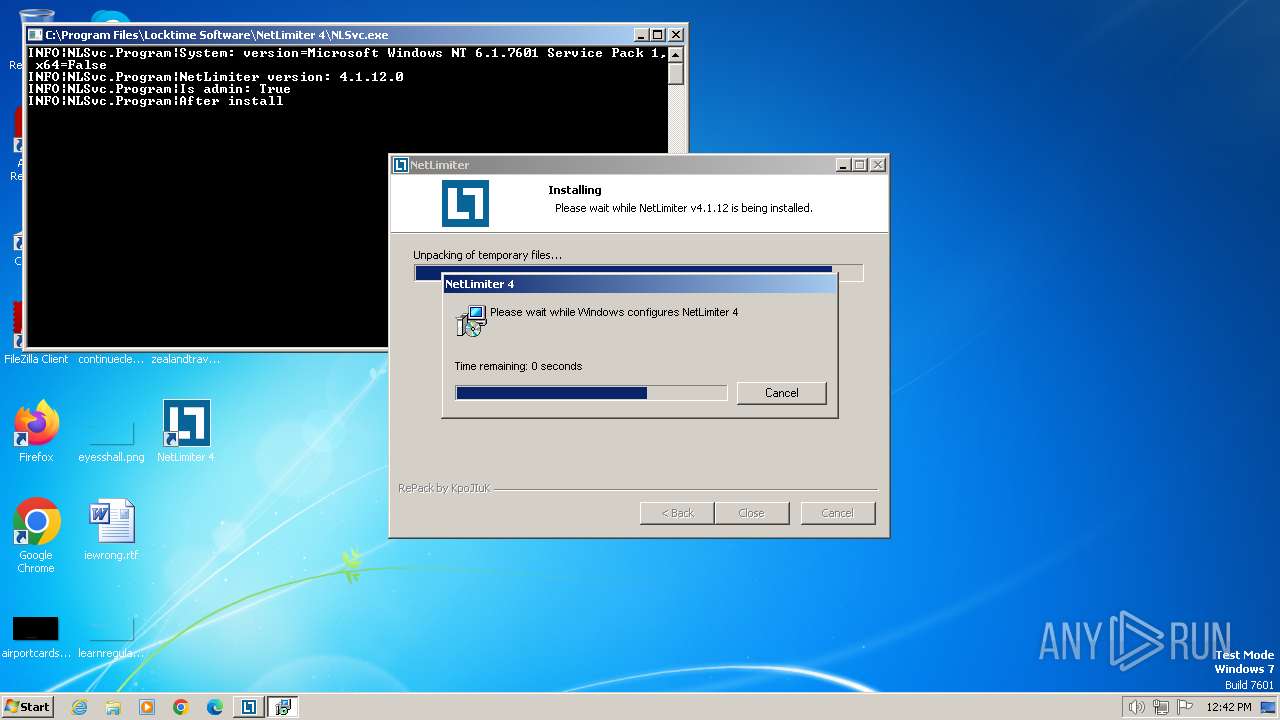This screenshot has width=1280, height=720.
Task: Click the 'RePack by KpoJIuK' label
Action: (444, 488)
